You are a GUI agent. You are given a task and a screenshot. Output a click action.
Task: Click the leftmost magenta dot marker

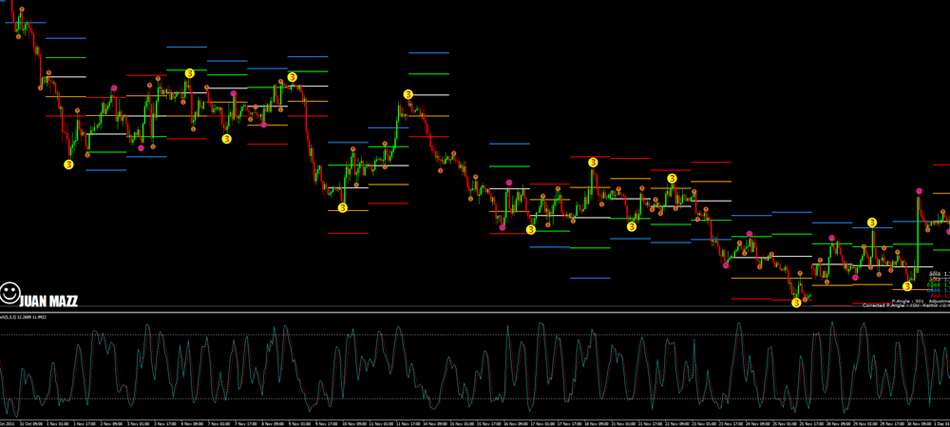(114, 89)
